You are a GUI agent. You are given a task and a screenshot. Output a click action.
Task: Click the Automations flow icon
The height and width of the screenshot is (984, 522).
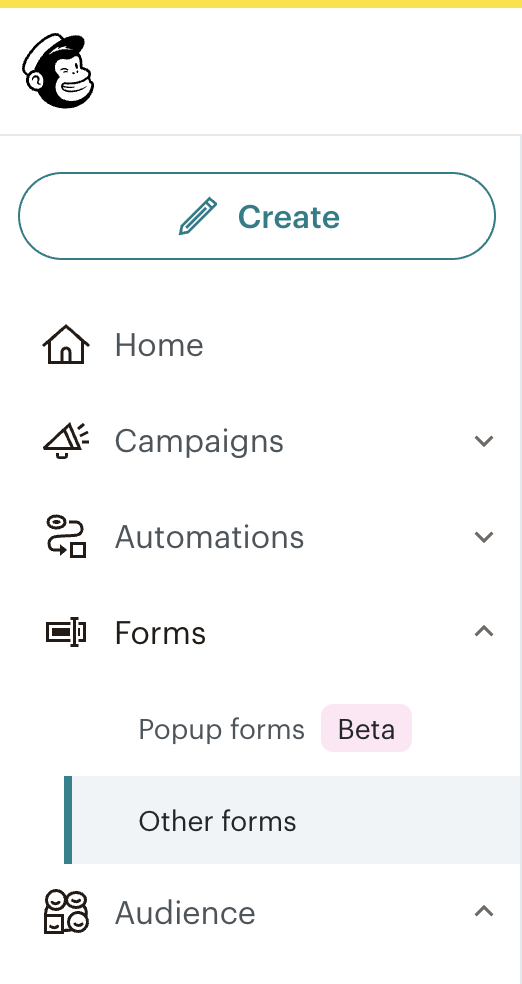click(x=66, y=537)
